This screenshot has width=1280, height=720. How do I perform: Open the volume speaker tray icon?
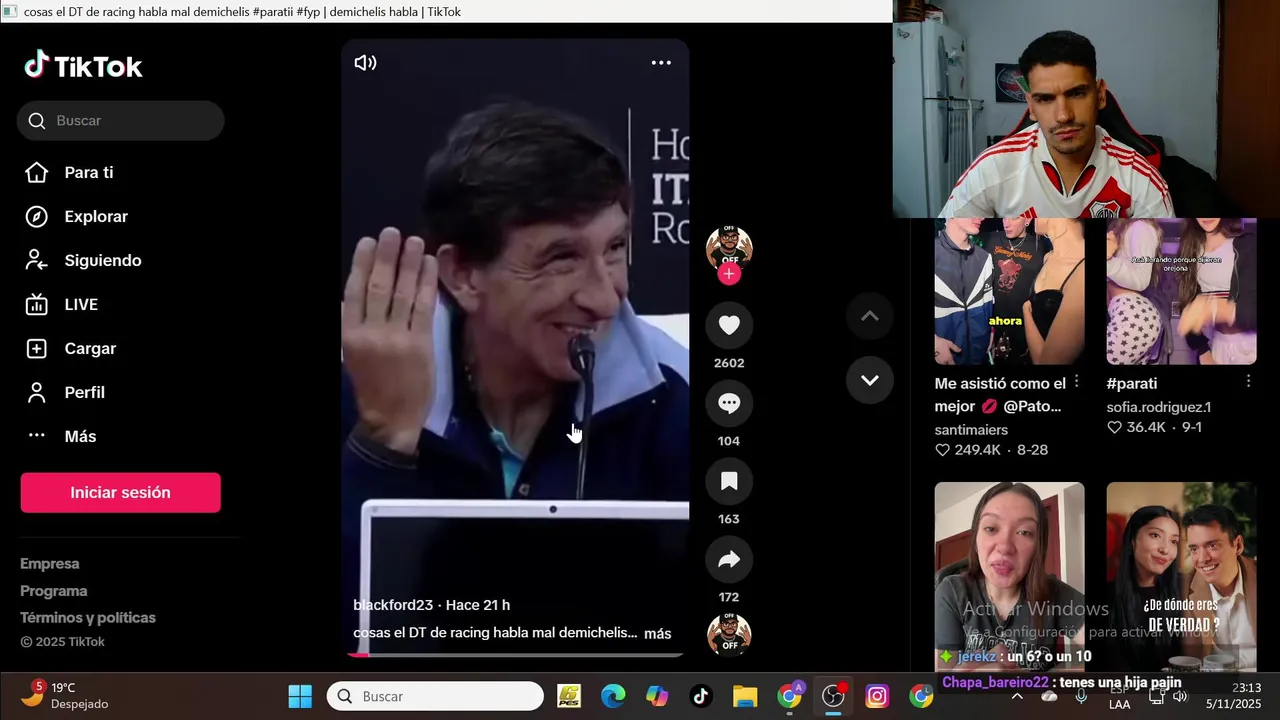point(1180,697)
